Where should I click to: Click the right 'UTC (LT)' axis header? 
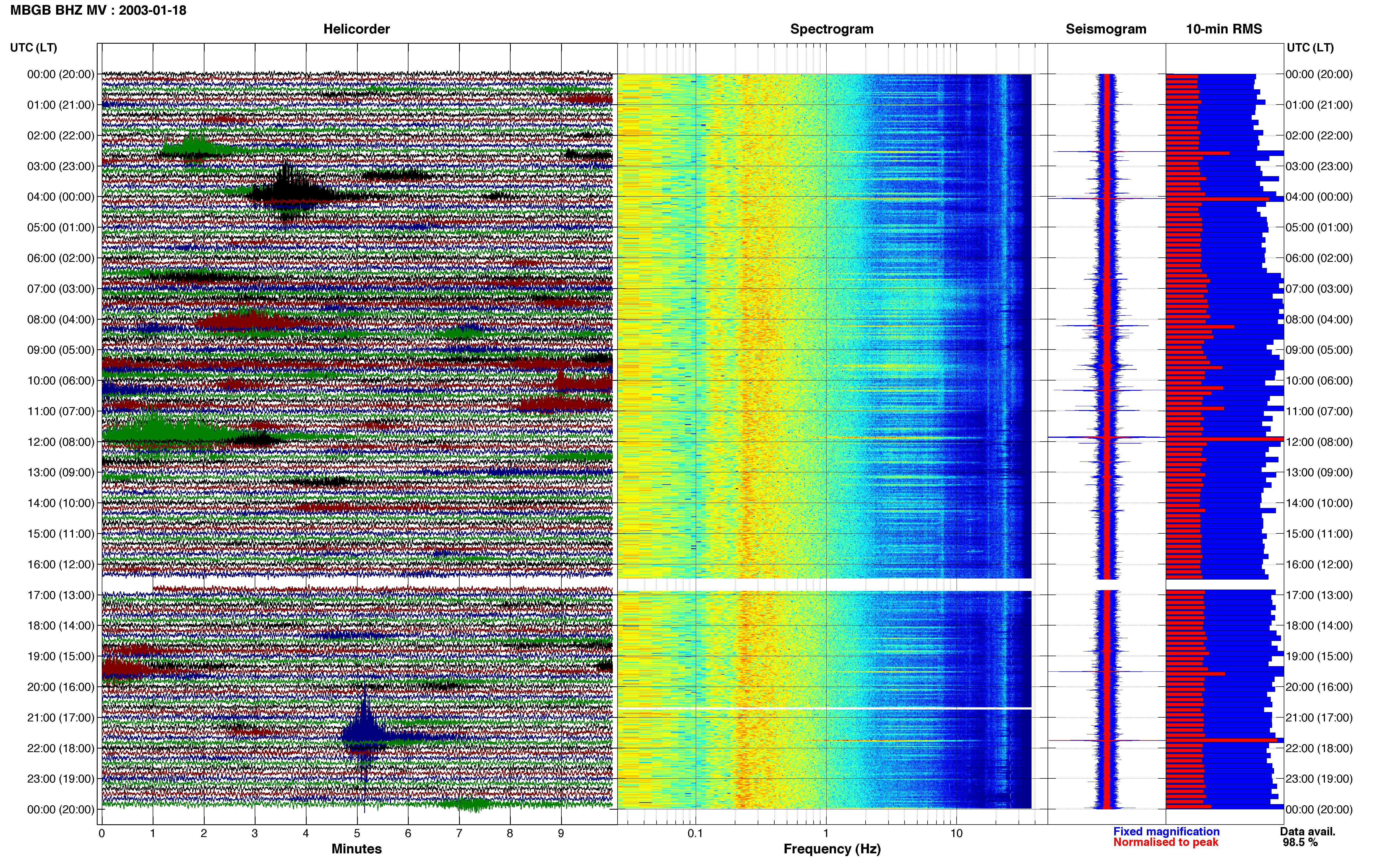click(x=1310, y=48)
